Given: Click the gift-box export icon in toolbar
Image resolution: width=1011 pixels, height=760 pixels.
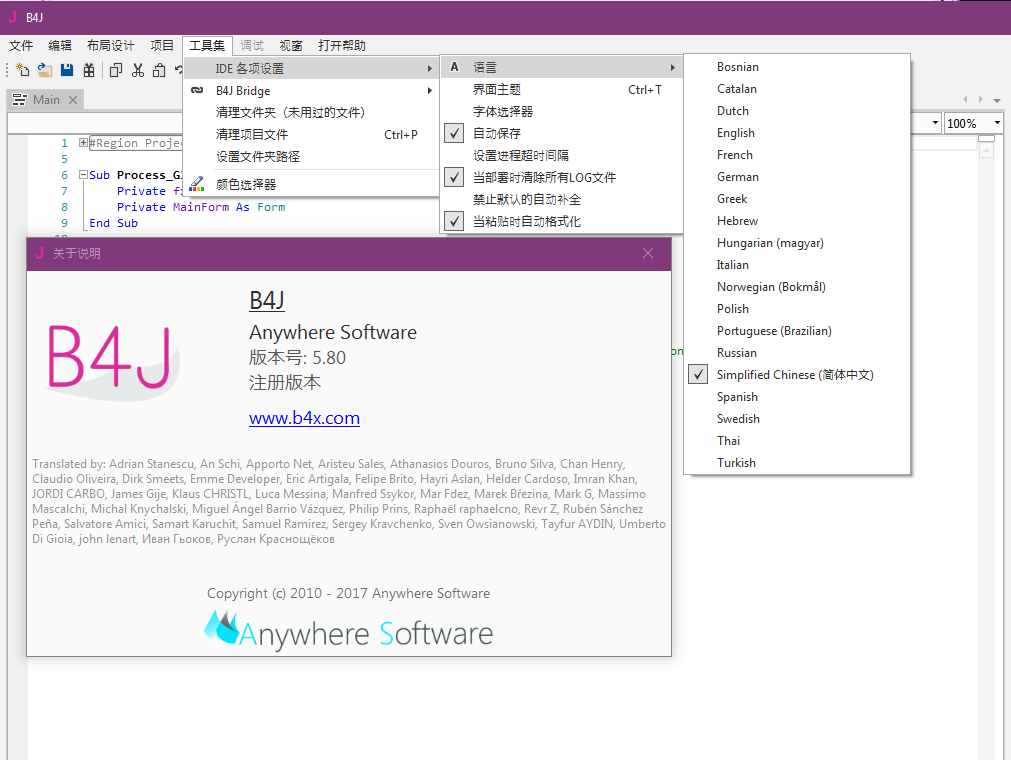Looking at the screenshot, I should point(89,70).
